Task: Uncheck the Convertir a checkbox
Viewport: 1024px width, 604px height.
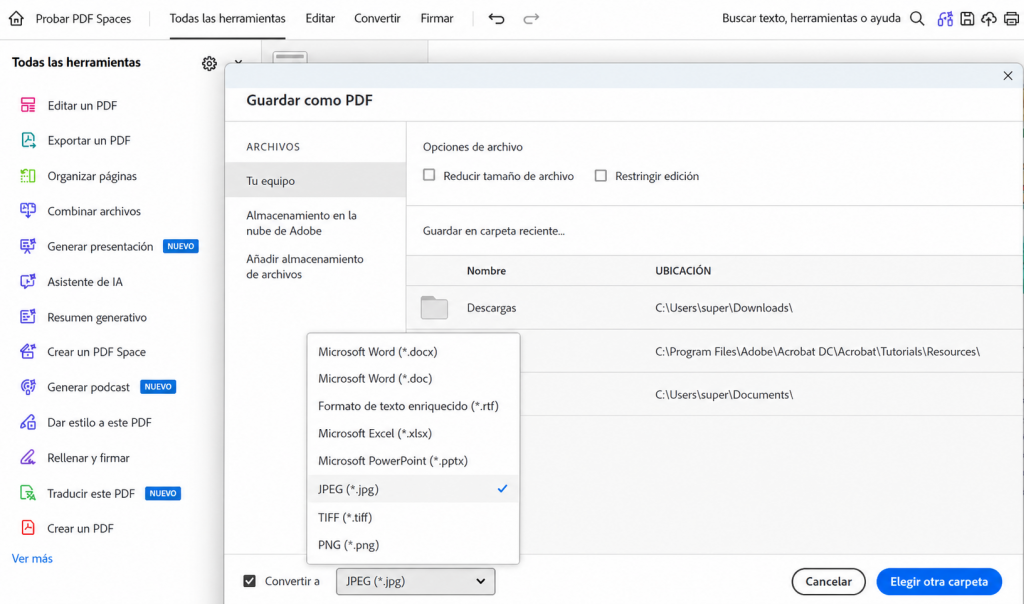Action: (x=249, y=581)
